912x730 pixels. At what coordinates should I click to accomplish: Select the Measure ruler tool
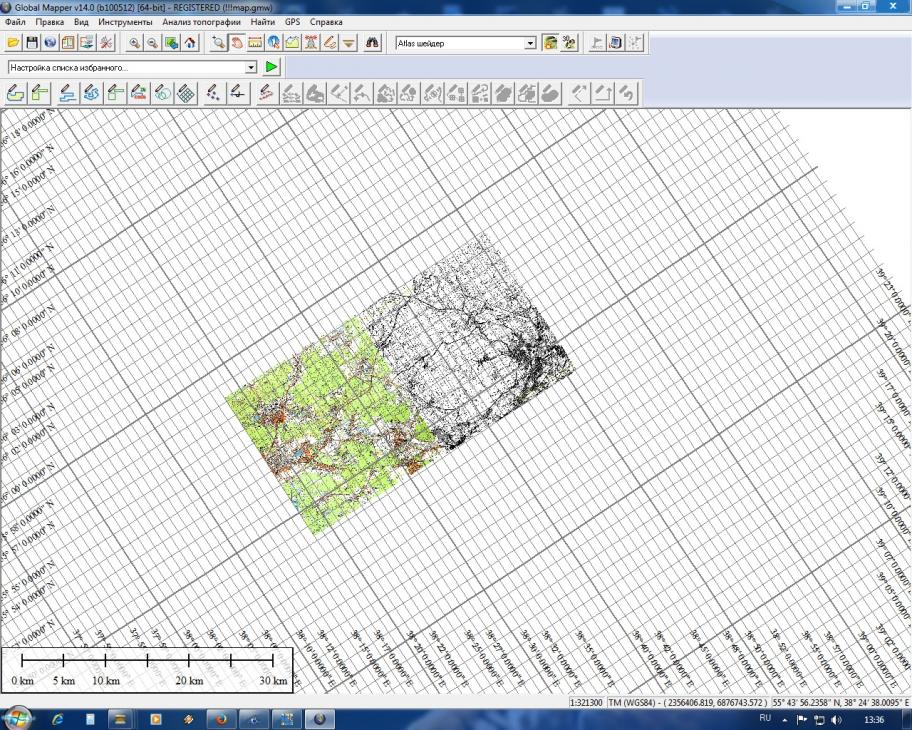tap(255, 43)
